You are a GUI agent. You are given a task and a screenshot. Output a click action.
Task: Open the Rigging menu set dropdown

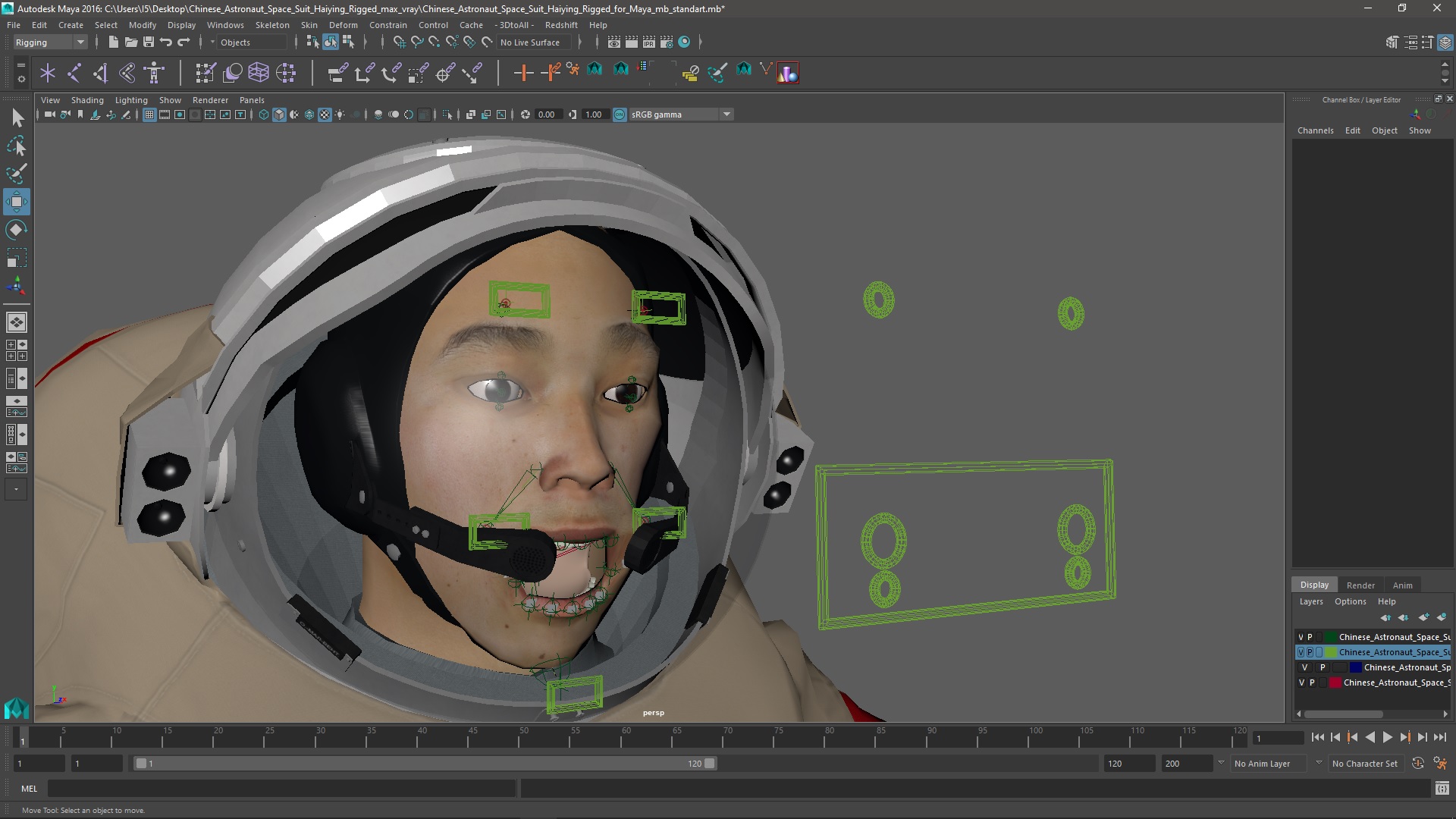pos(50,42)
